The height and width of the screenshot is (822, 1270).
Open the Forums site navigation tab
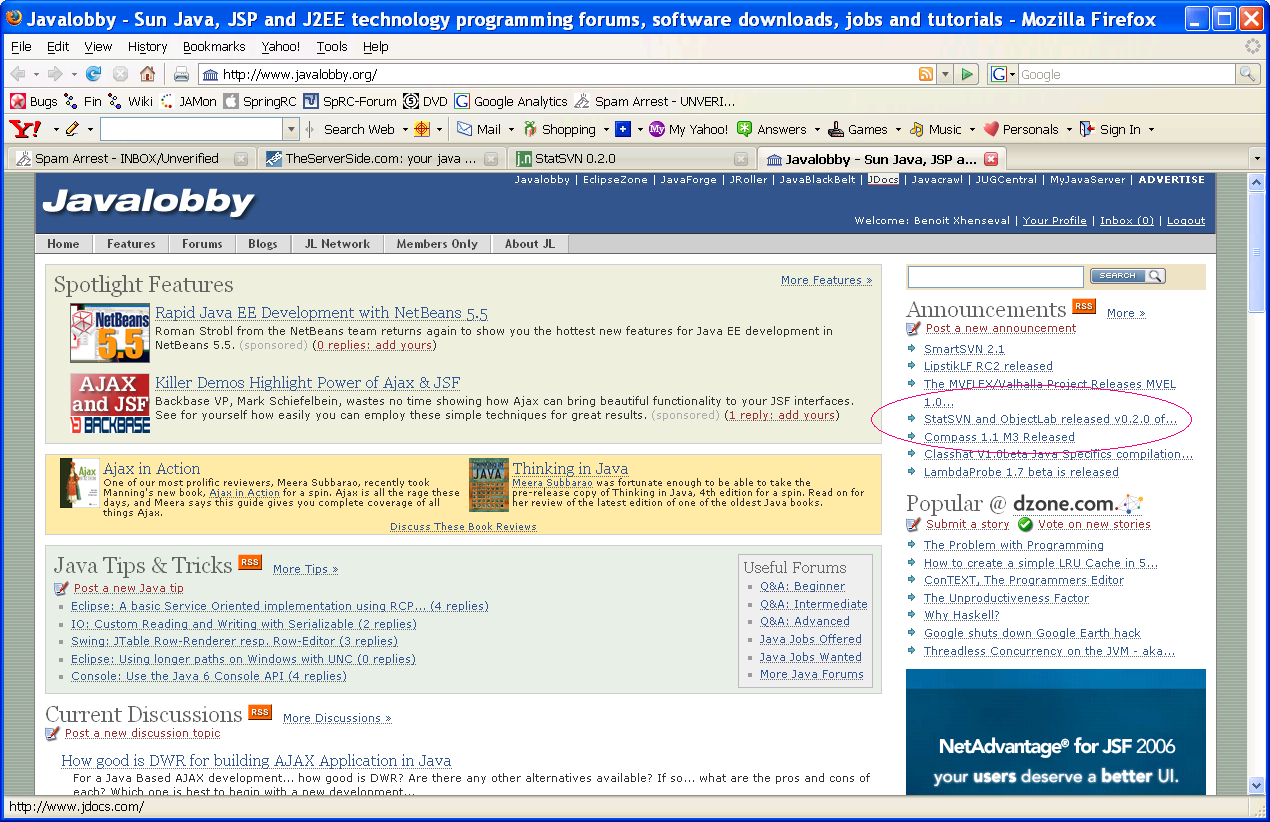[202, 244]
